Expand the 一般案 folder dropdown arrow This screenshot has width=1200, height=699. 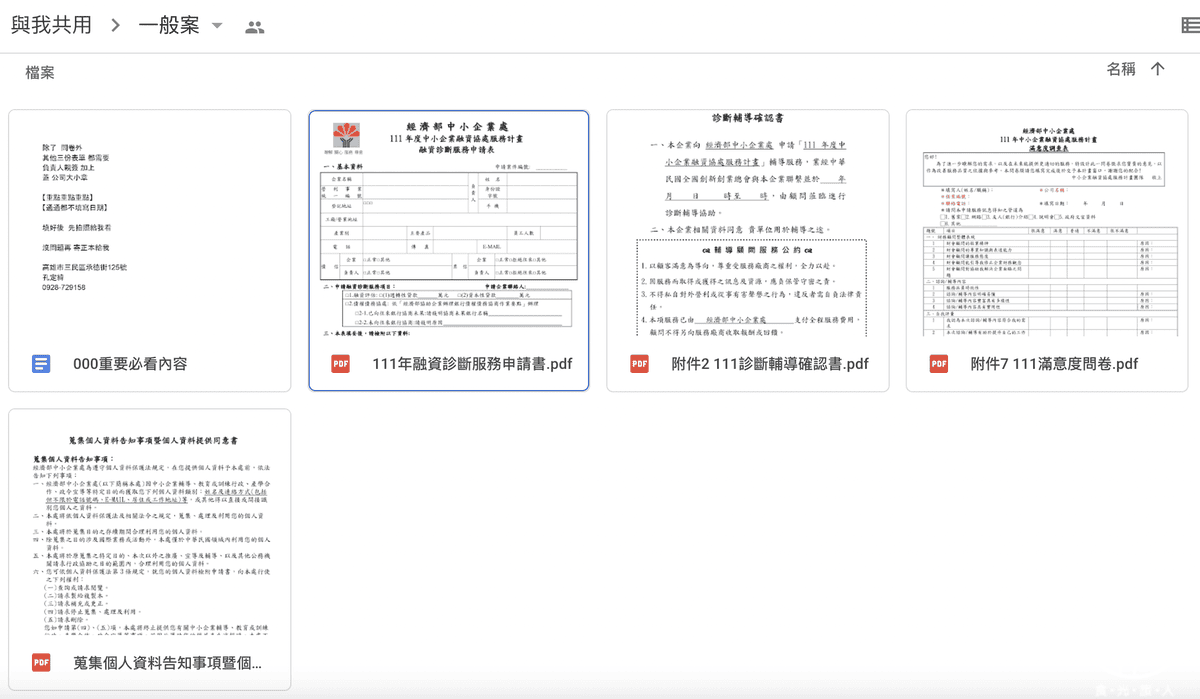pos(217,26)
